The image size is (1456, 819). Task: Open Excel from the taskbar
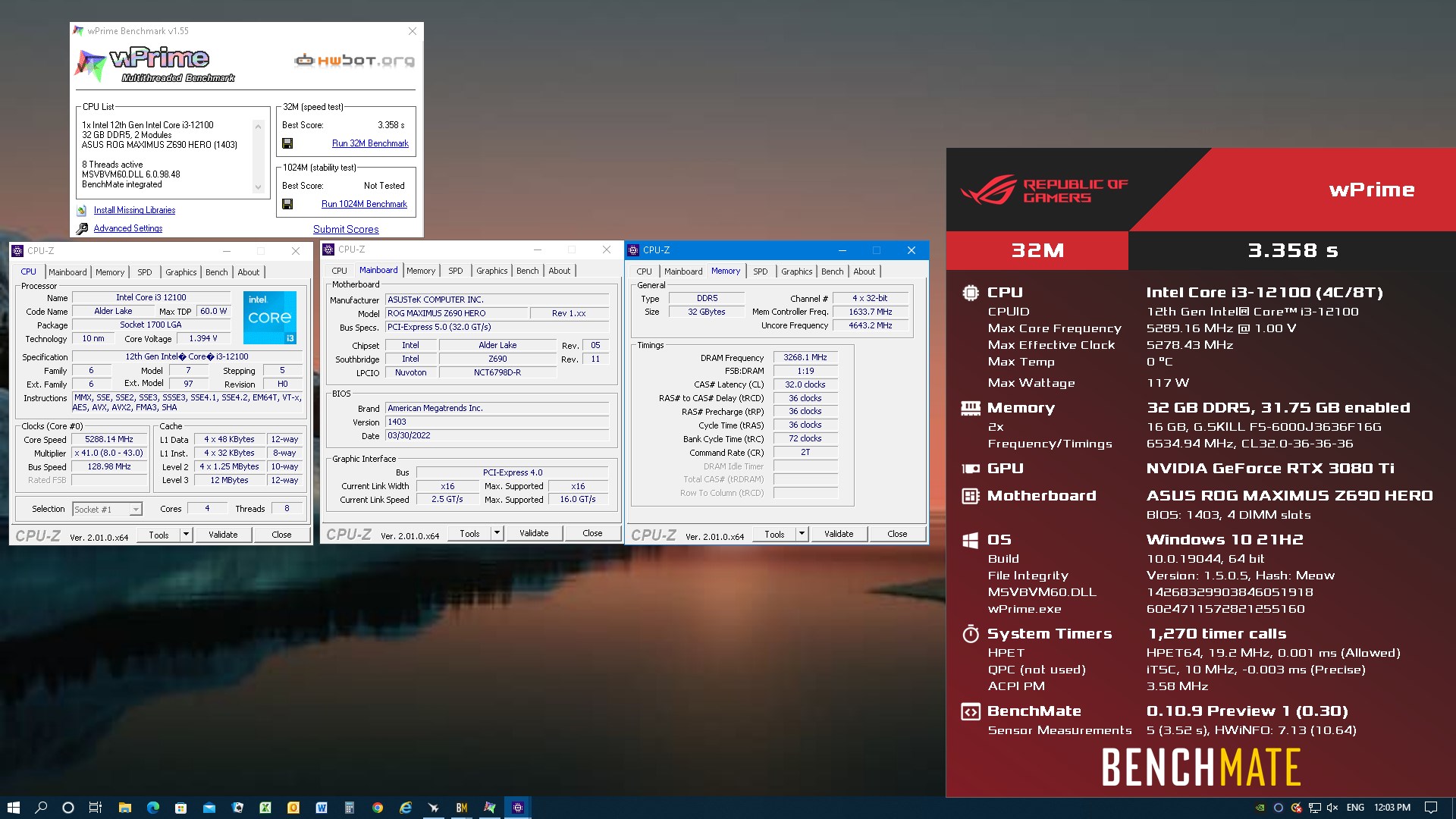265,808
